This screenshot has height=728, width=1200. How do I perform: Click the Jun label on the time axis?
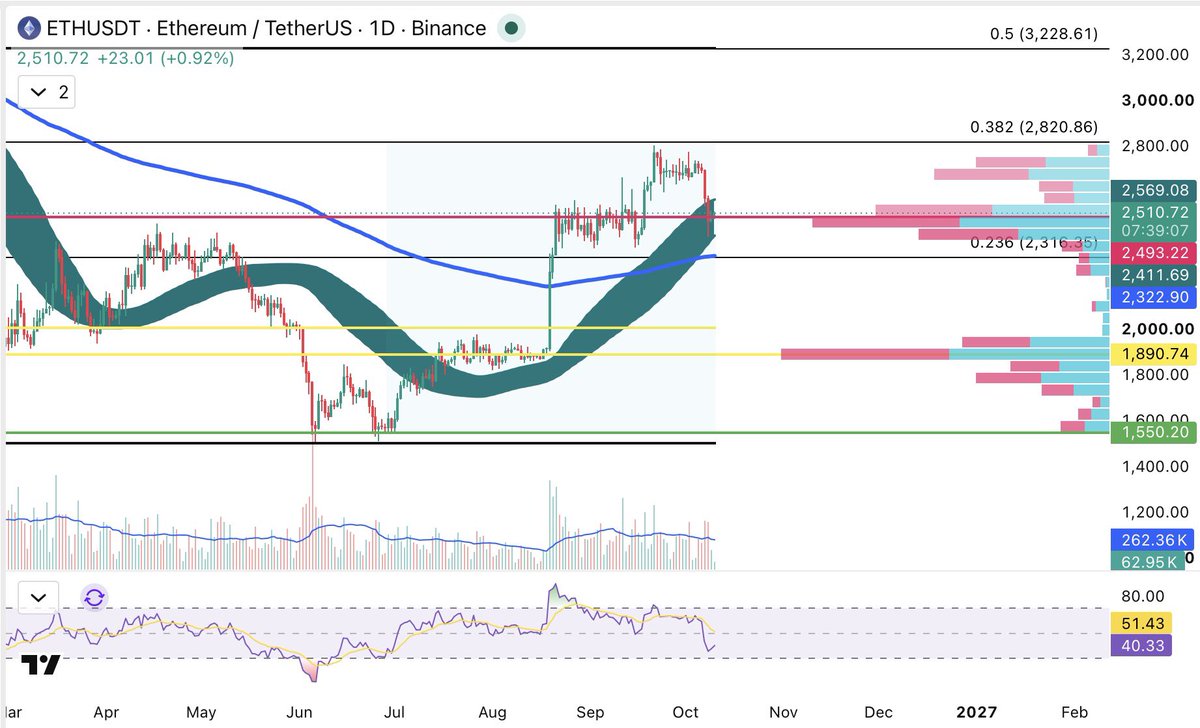pyautogui.click(x=300, y=712)
